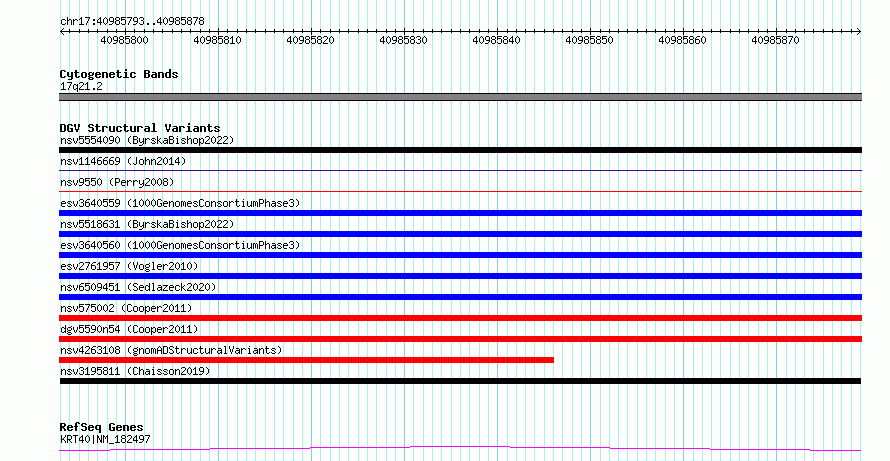Select the blue esv3640559 variant bar
Viewport: 890px width, 461px height.
click(460, 213)
